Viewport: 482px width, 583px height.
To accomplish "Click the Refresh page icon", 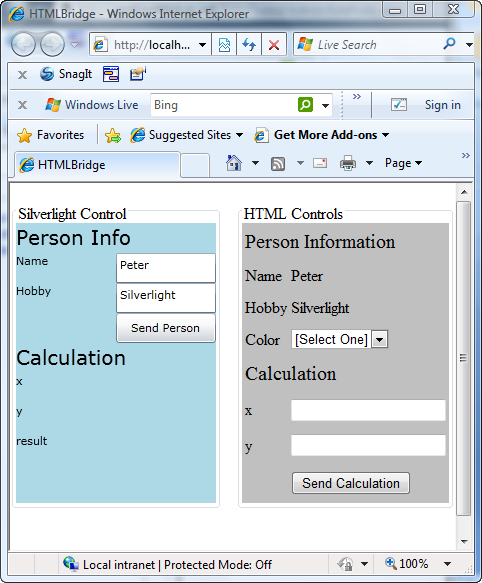I will coord(249,45).
